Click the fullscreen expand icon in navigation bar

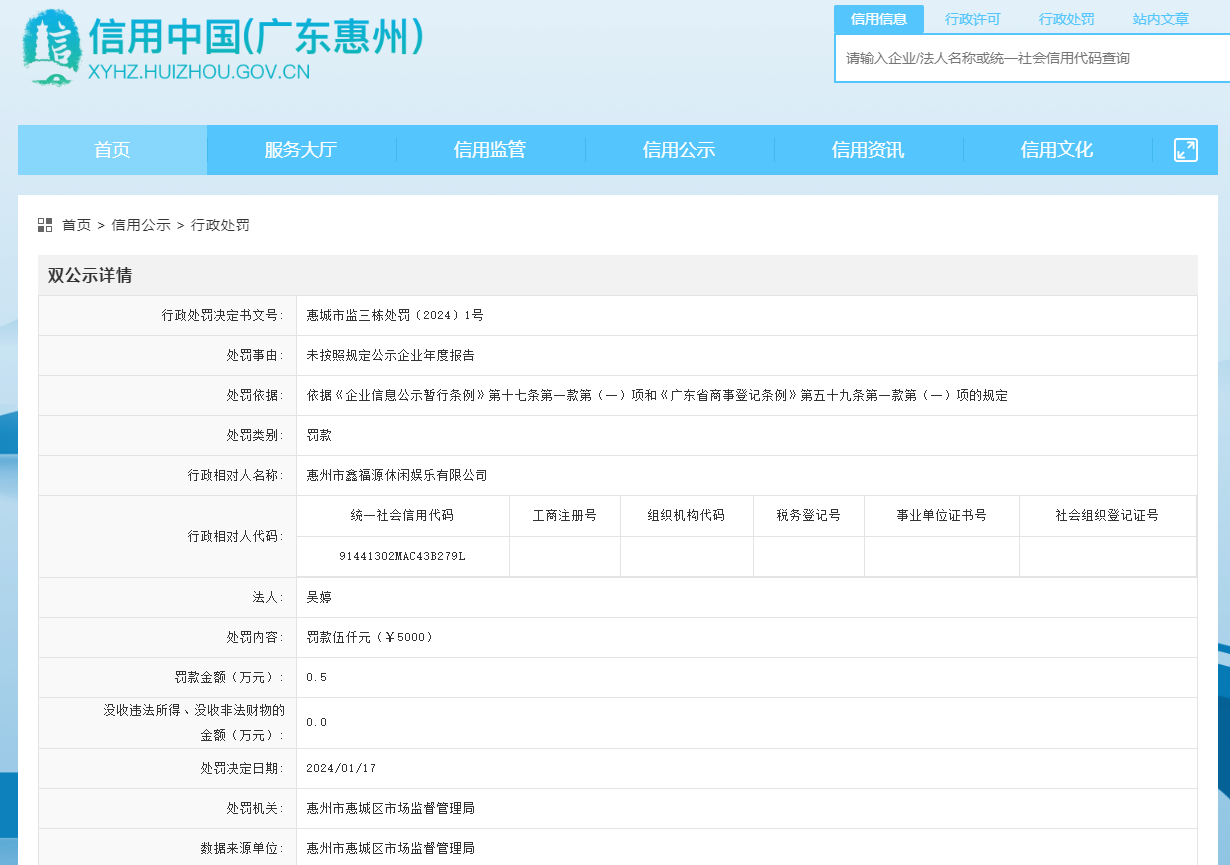[1186, 150]
